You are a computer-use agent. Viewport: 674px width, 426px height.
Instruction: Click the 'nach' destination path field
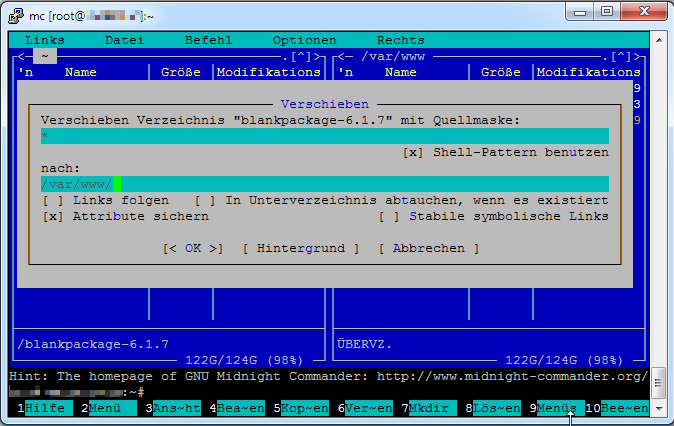pos(324,184)
